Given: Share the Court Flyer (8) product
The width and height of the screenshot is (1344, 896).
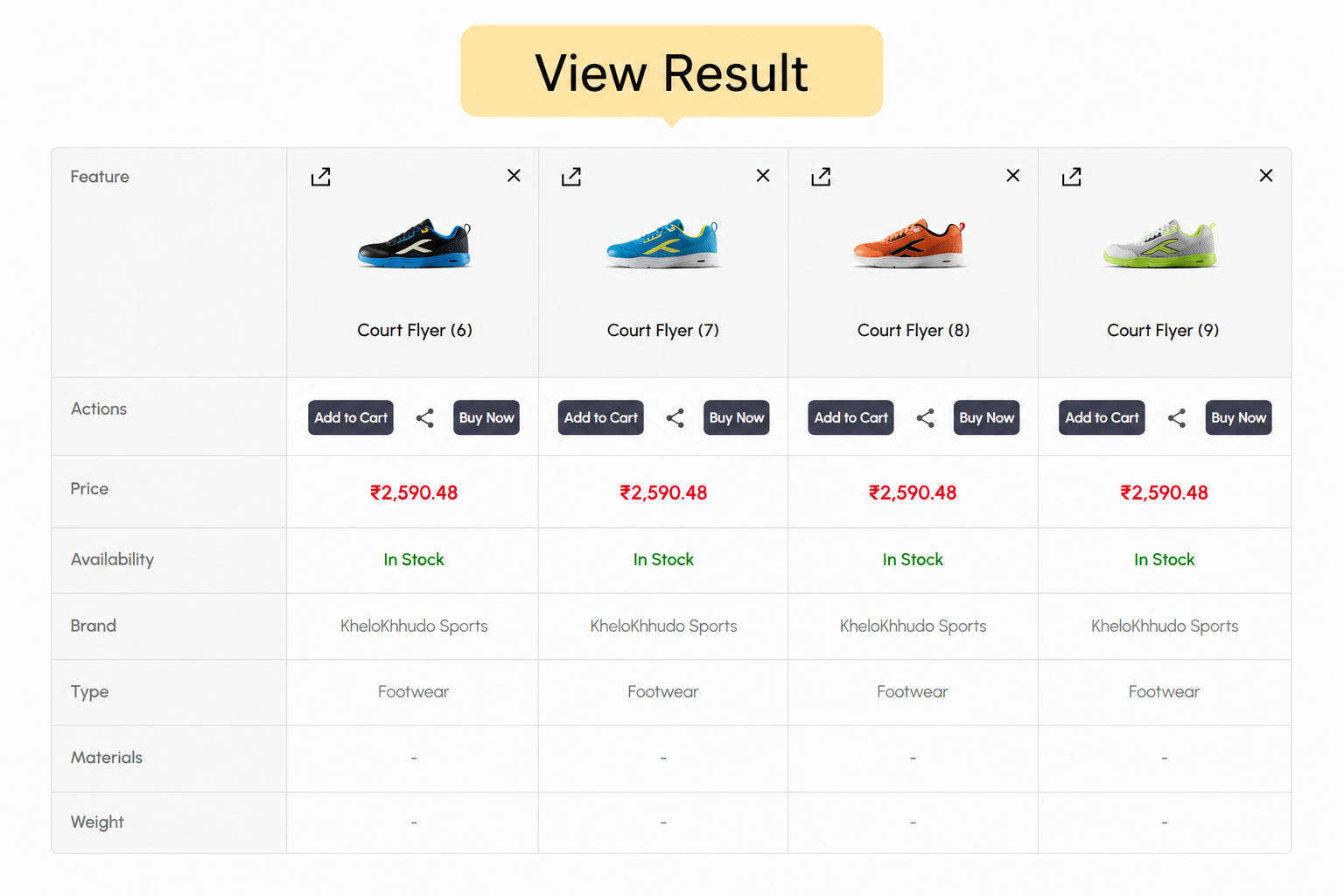Looking at the screenshot, I should pos(926,418).
